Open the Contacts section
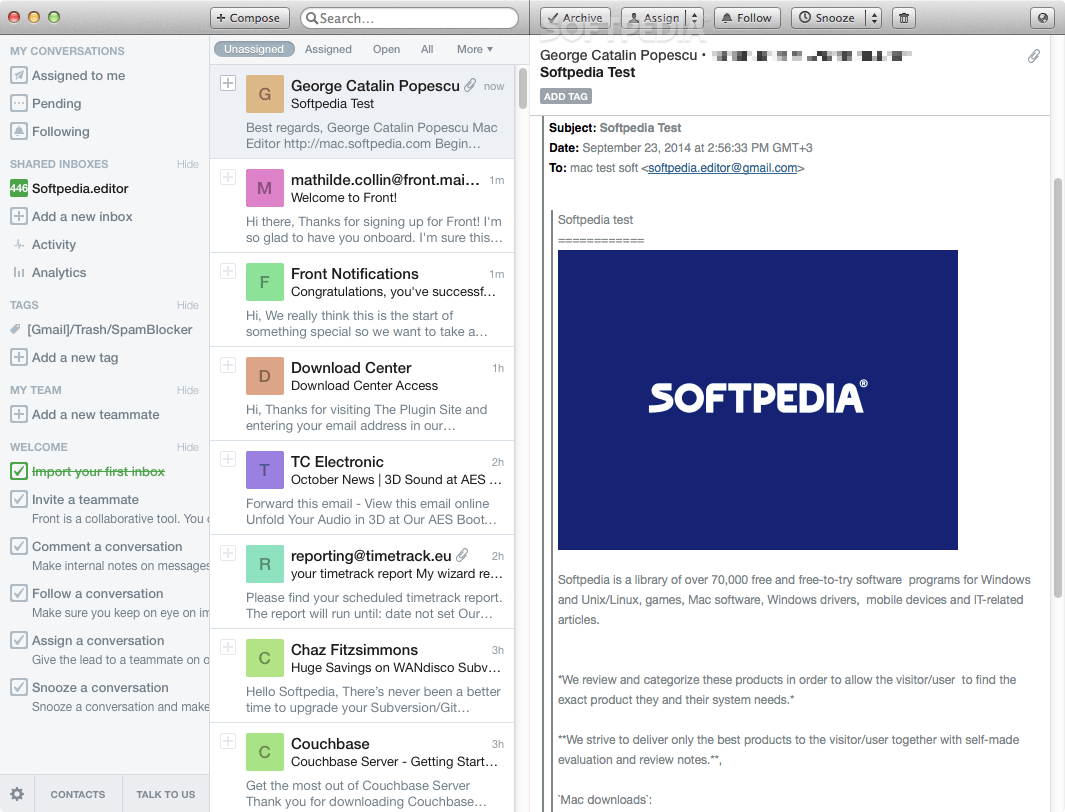This screenshot has height=812, width=1065. [78, 794]
